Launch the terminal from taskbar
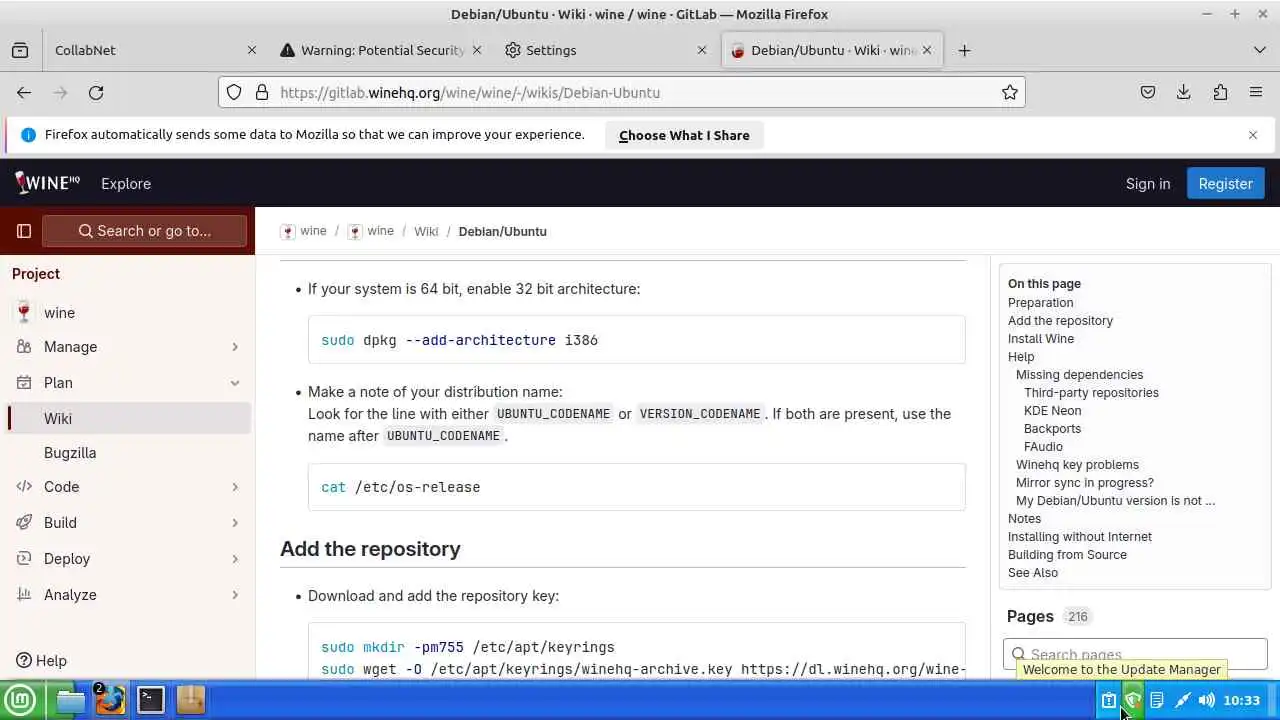Viewport: 1280px width, 720px height. [x=151, y=700]
